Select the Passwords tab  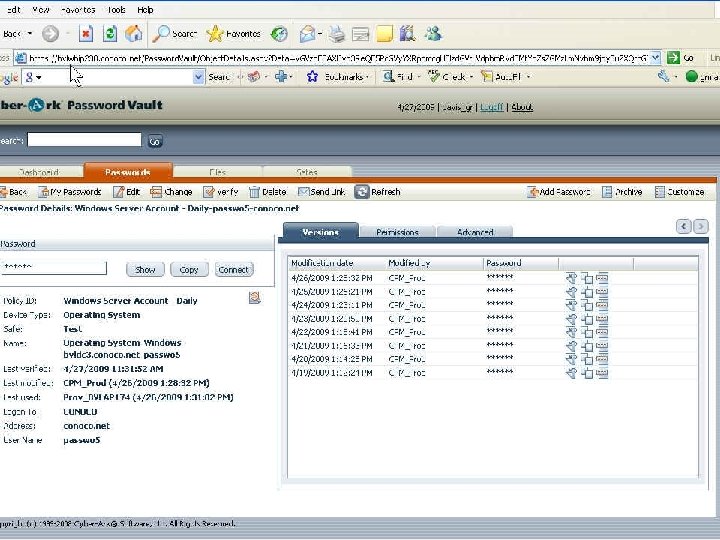(128, 172)
